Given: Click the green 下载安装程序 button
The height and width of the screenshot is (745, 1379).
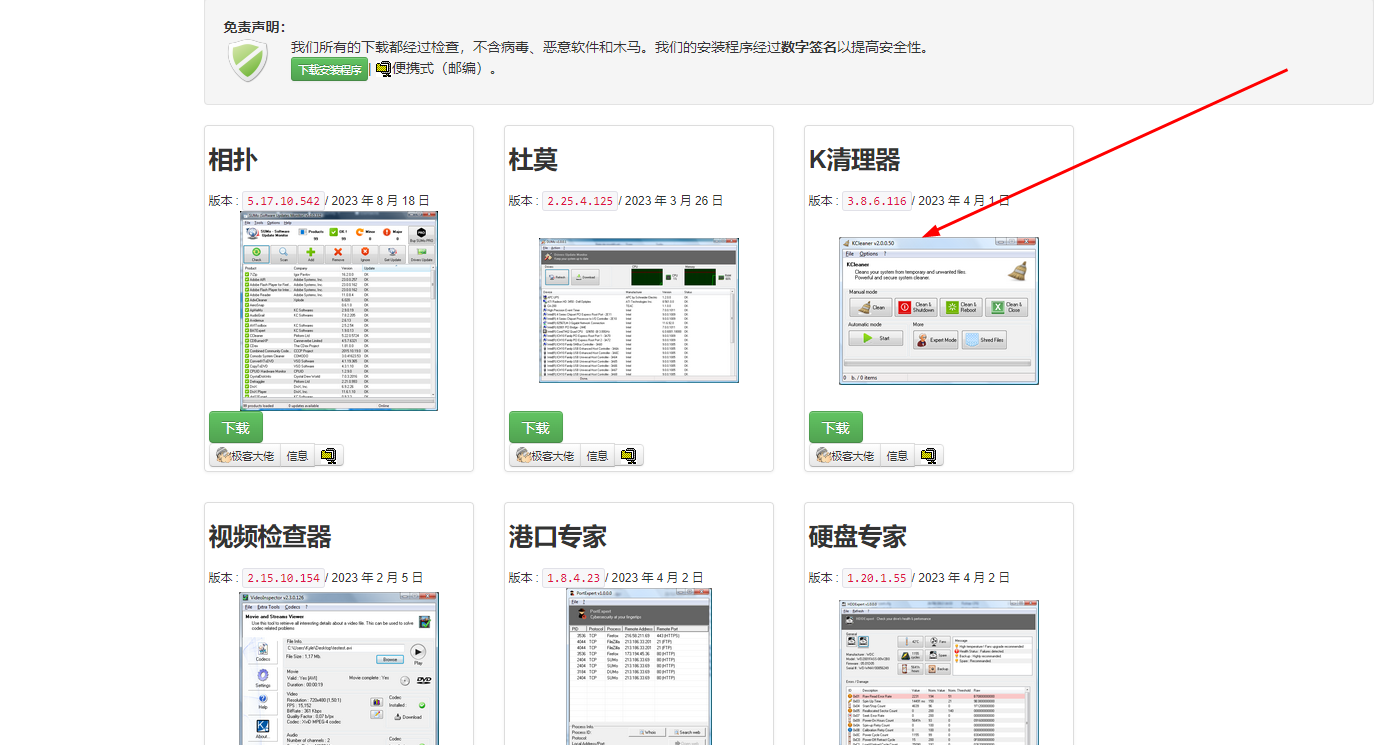Looking at the screenshot, I should click(329, 70).
